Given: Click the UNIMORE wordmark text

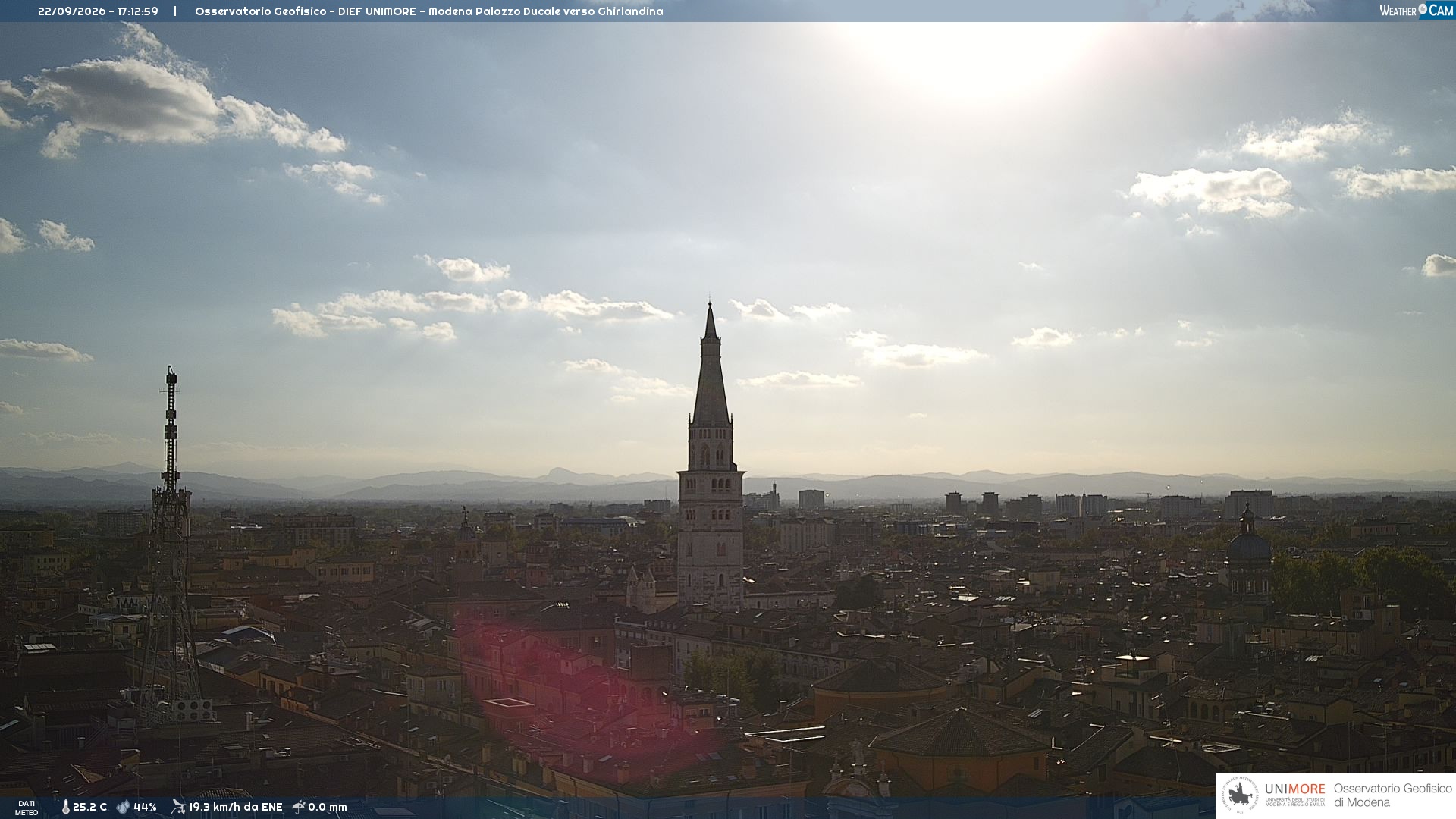Looking at the screenshot, I should 1294,789.
